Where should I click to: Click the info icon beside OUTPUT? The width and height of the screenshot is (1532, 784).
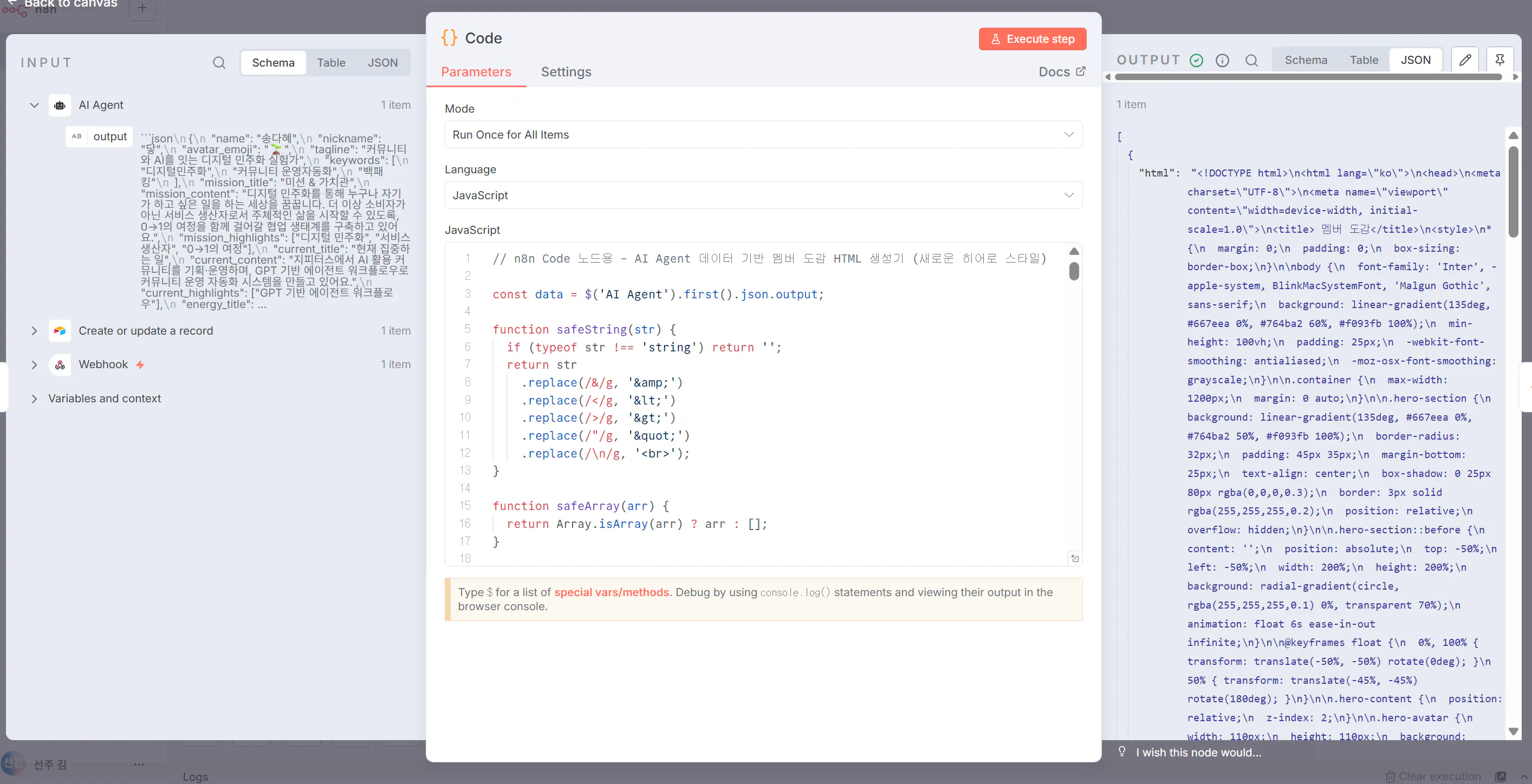pos(1222,60)
